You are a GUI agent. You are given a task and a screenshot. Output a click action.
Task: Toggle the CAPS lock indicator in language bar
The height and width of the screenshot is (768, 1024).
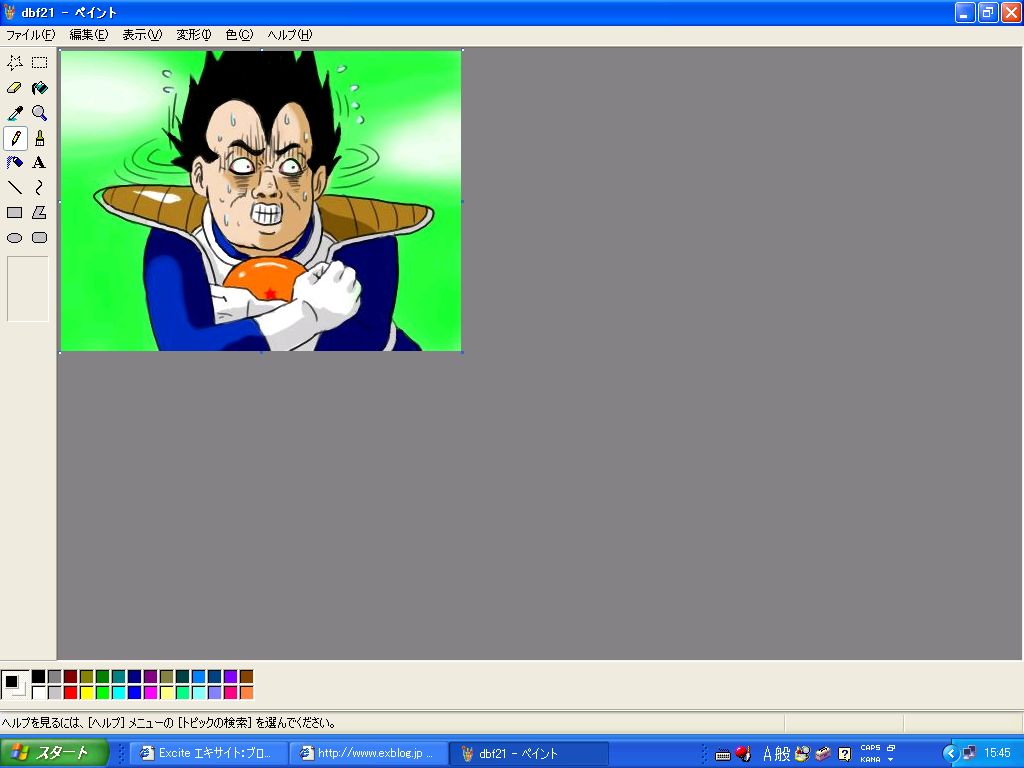(871, 748)
